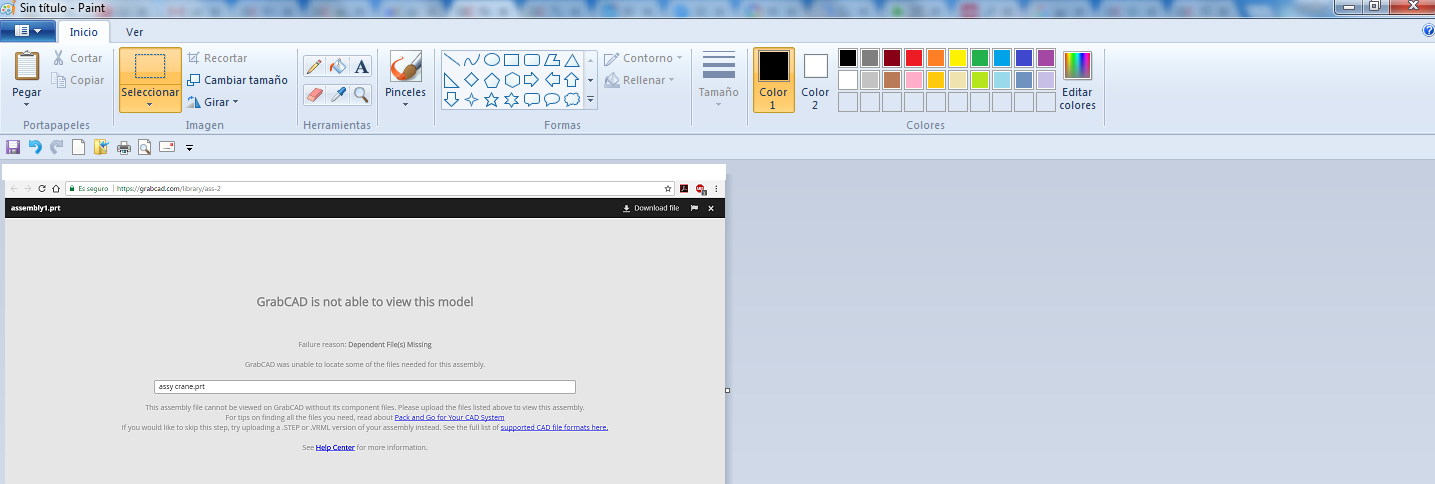Select the five-point star shape
The width and height of the screenshot is (1435, 484).
tap(491, 100)
